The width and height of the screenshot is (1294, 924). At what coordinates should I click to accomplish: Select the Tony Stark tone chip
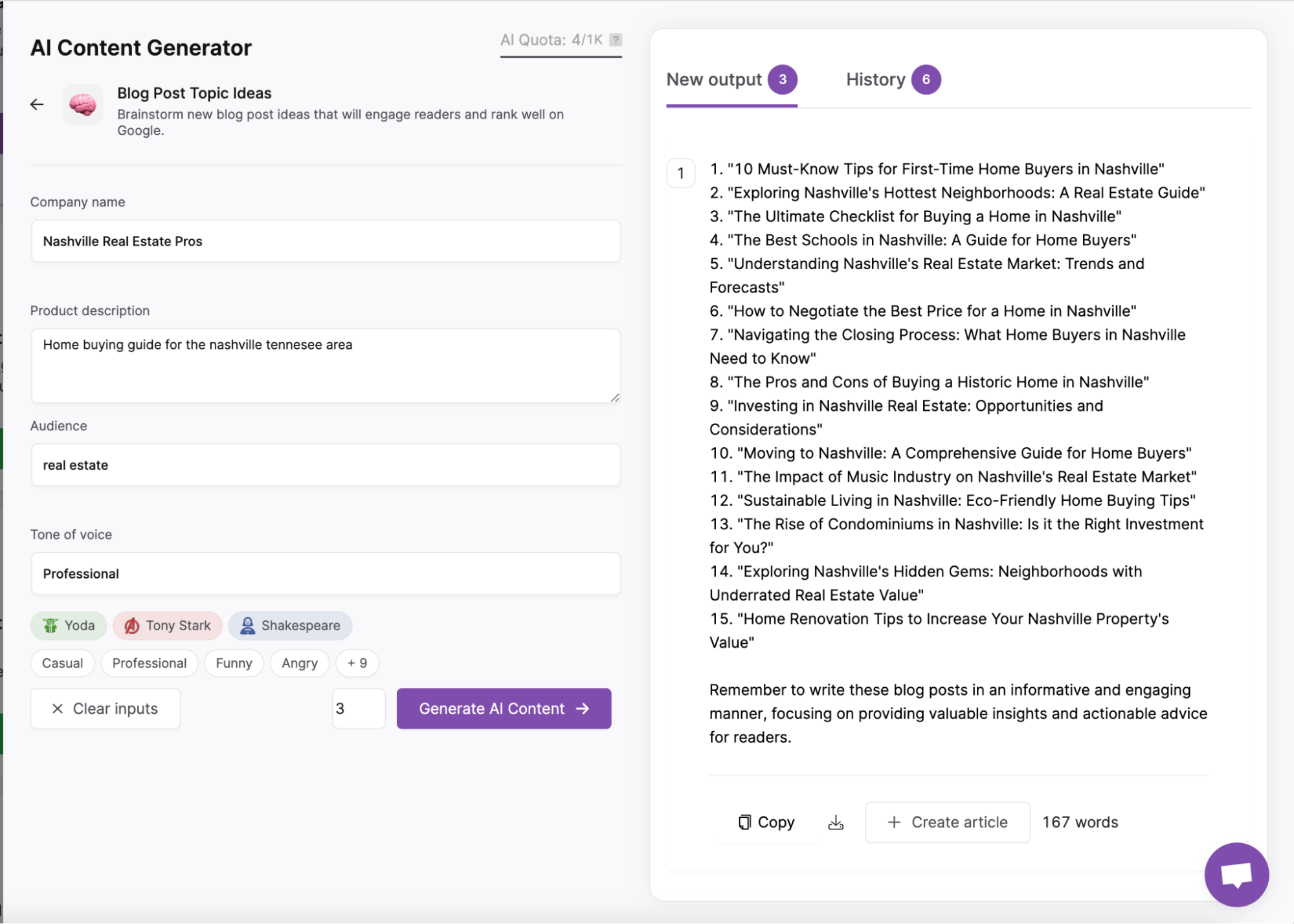(168, 626)
